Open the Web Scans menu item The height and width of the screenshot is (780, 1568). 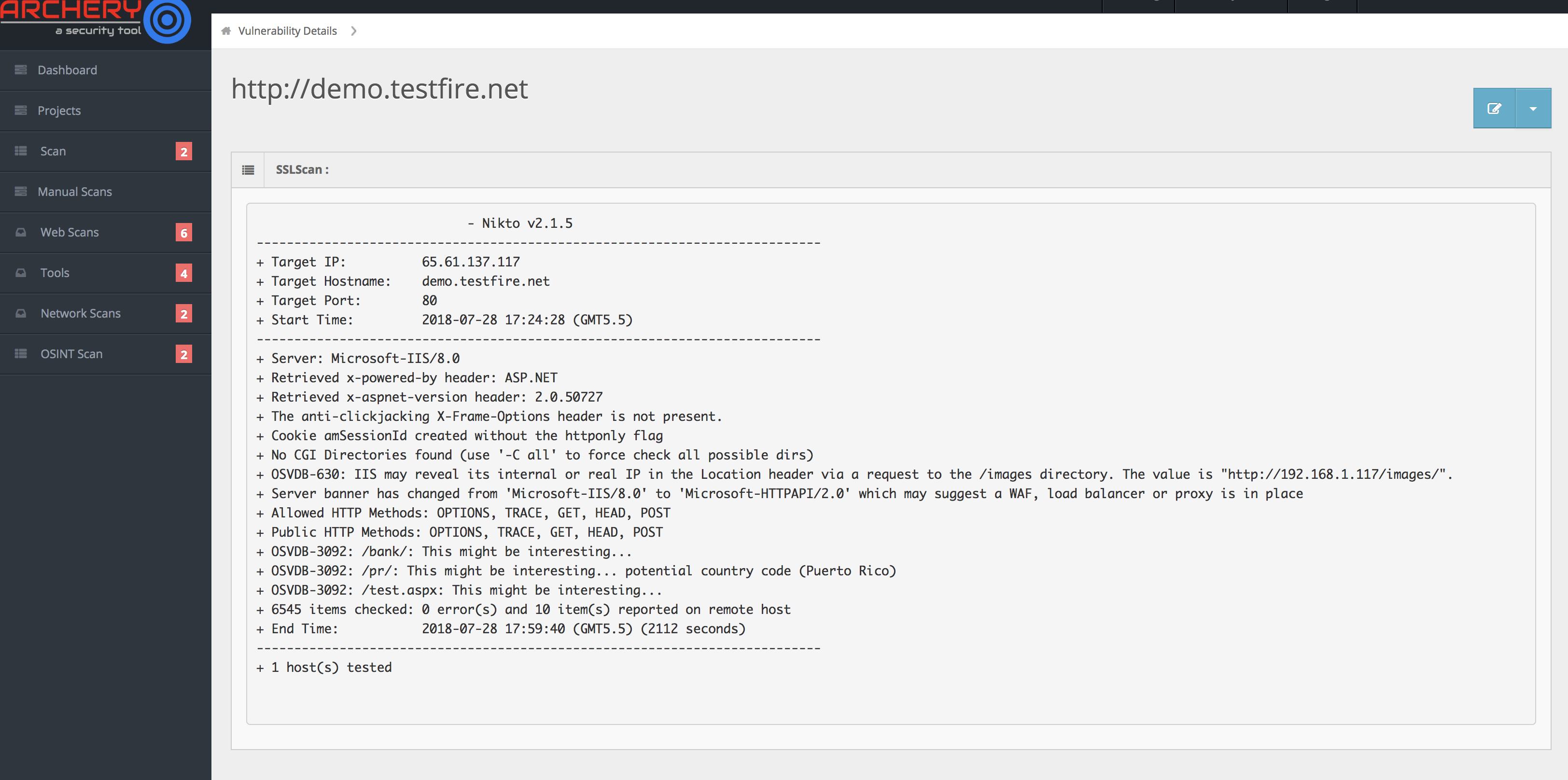[x=105, y=233]
